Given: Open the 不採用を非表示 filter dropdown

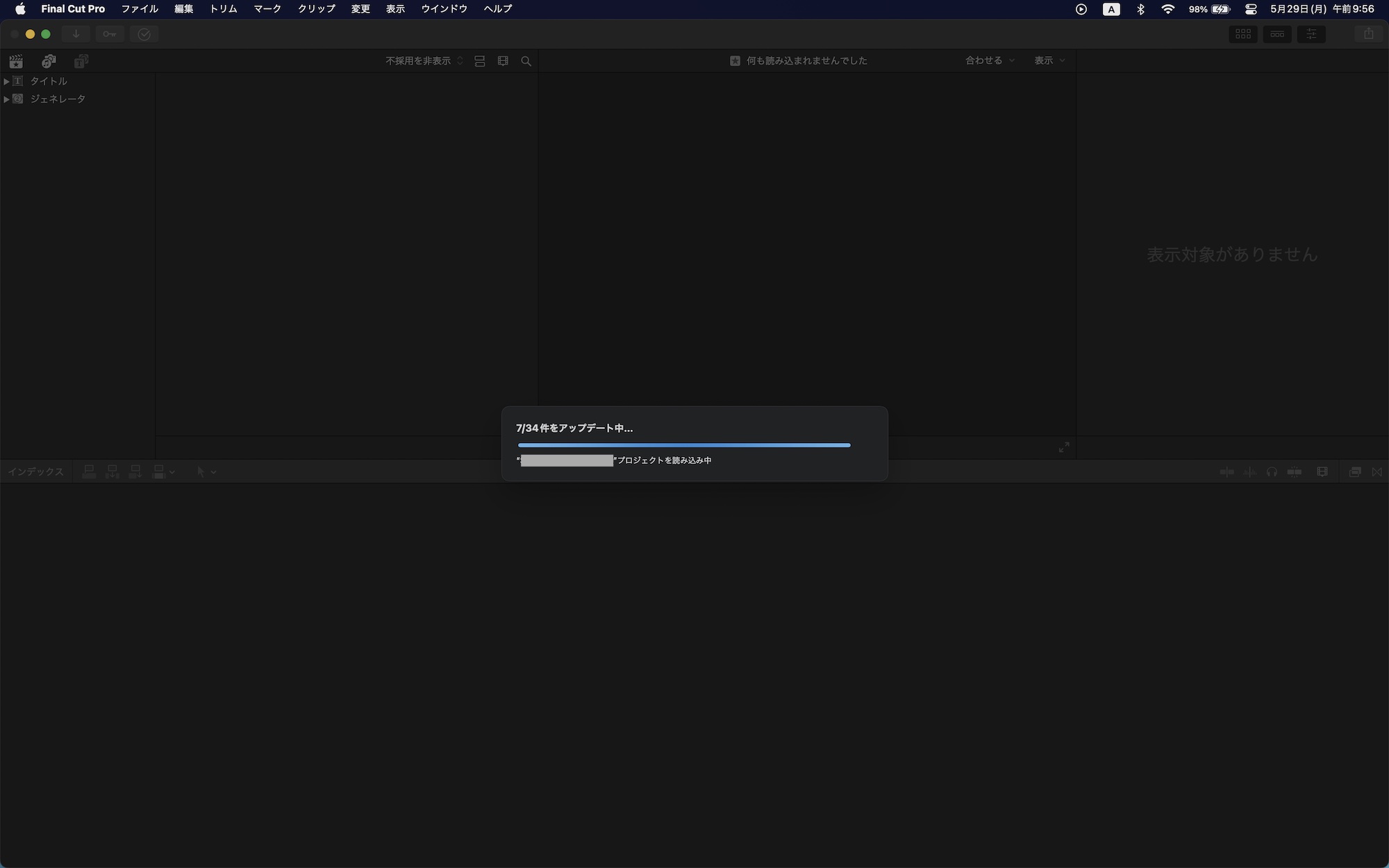Looking at the screenshot, I should [x=424, y=61].
